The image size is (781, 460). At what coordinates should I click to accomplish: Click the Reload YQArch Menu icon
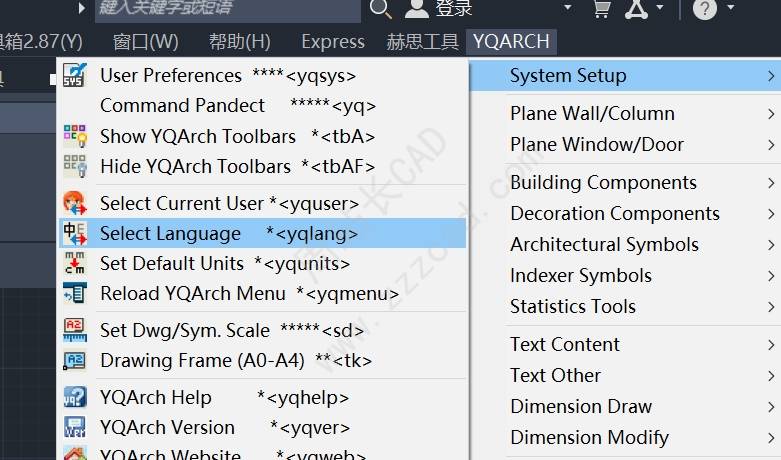(75, 293)
